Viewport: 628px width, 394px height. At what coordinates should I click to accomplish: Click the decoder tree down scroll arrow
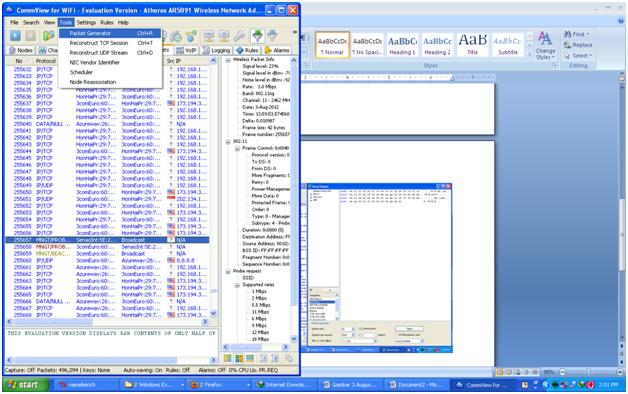(x=294, y=339)
